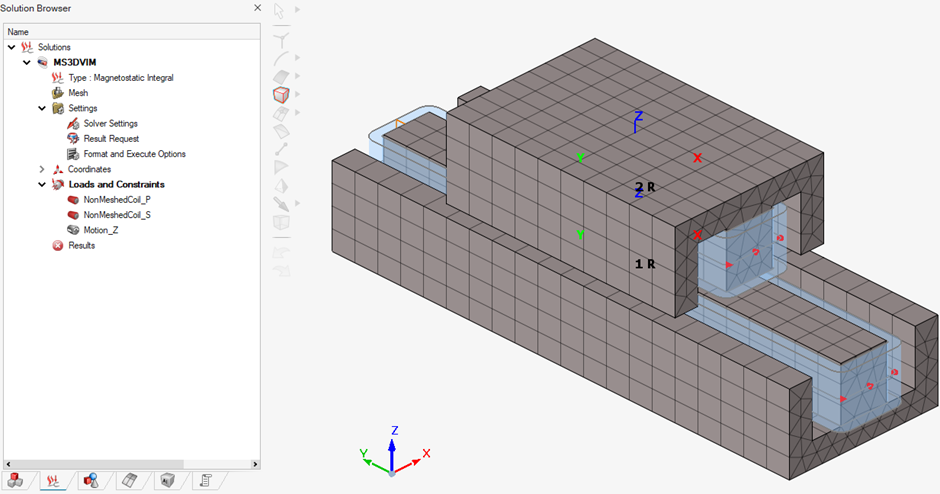Select Solver Settings in the tree
940x494 pixels.
point(110,123)
